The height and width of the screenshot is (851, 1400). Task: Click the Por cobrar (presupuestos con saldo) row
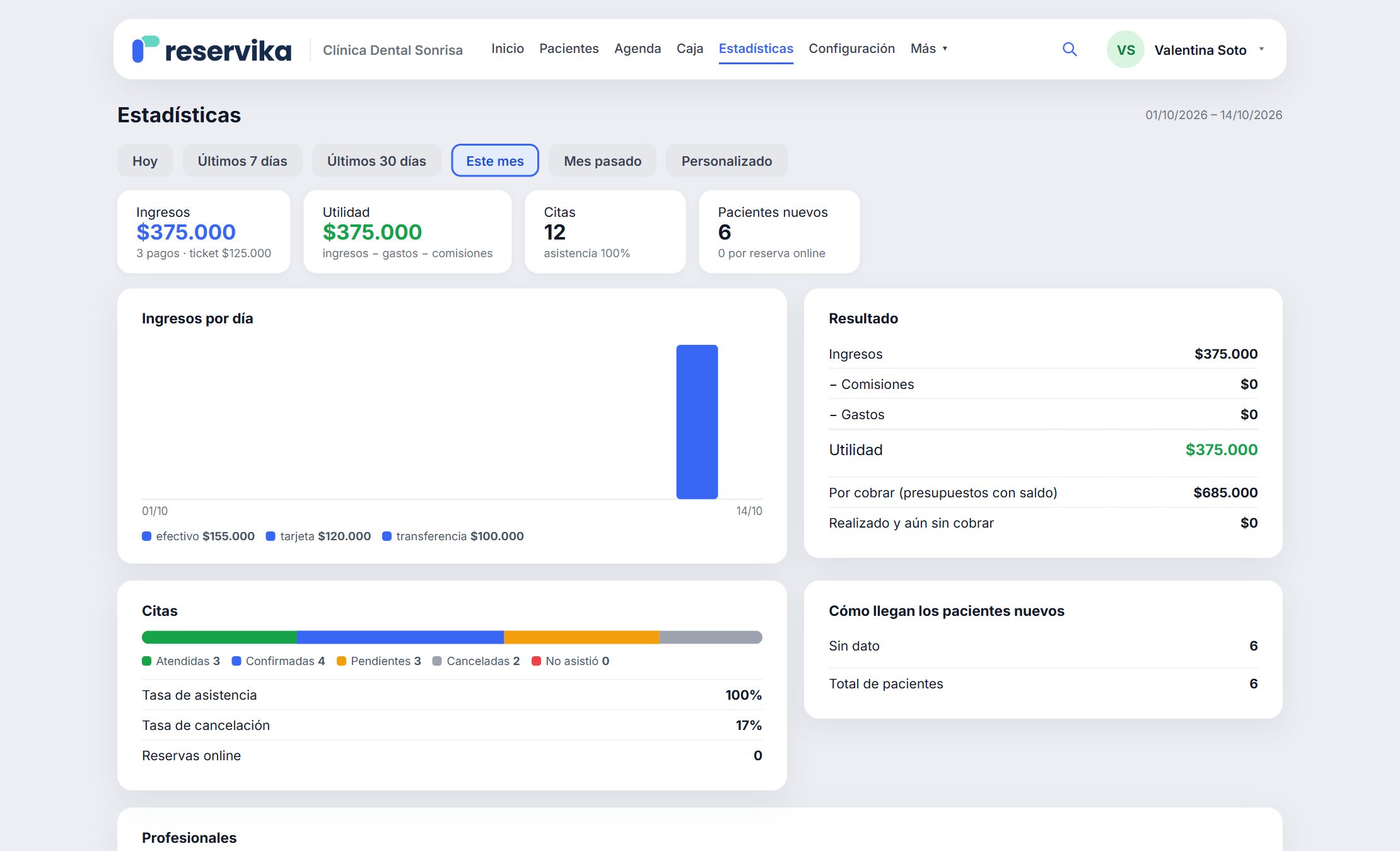1043,492
